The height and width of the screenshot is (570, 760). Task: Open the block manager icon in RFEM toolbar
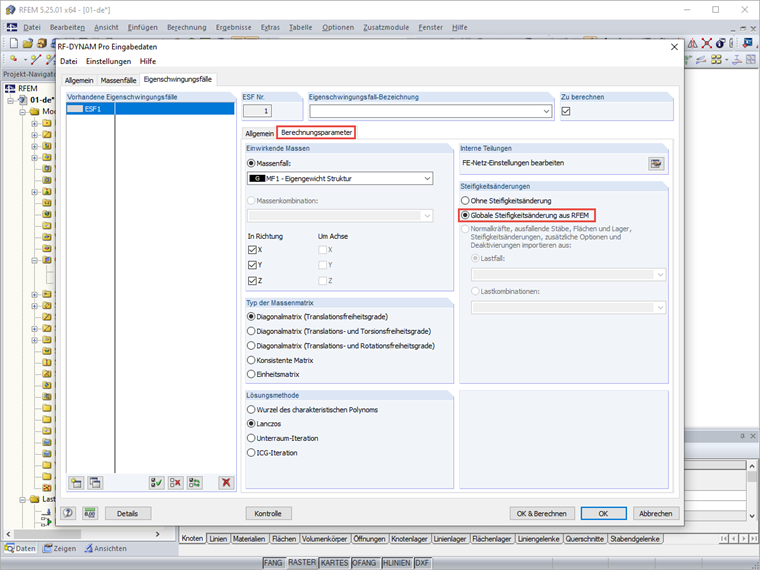click(42, 43)
